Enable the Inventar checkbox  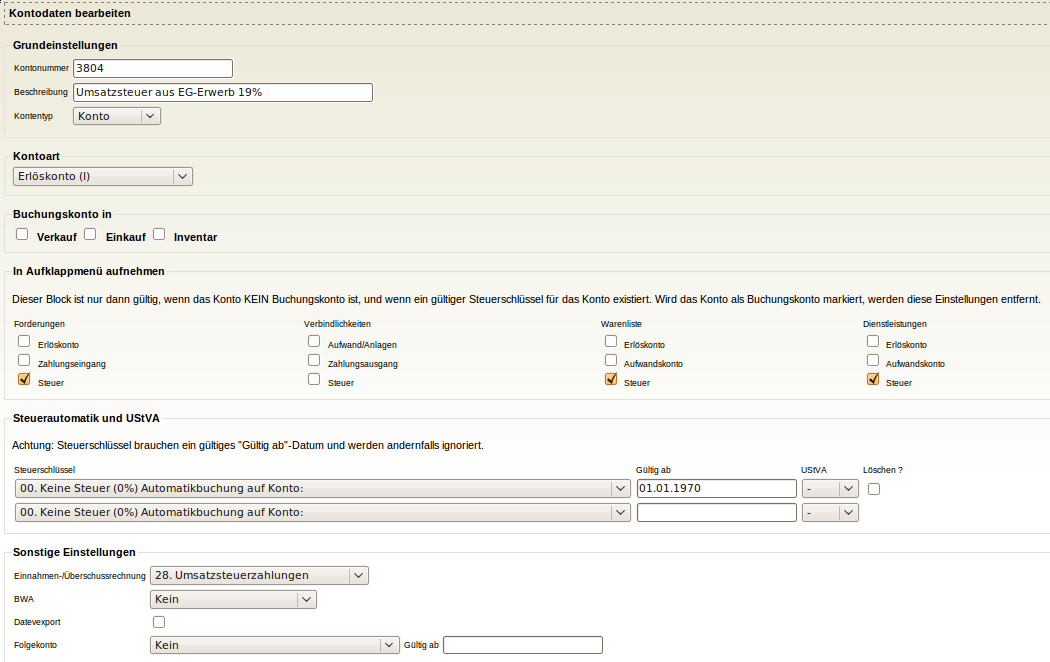(159, 234)
